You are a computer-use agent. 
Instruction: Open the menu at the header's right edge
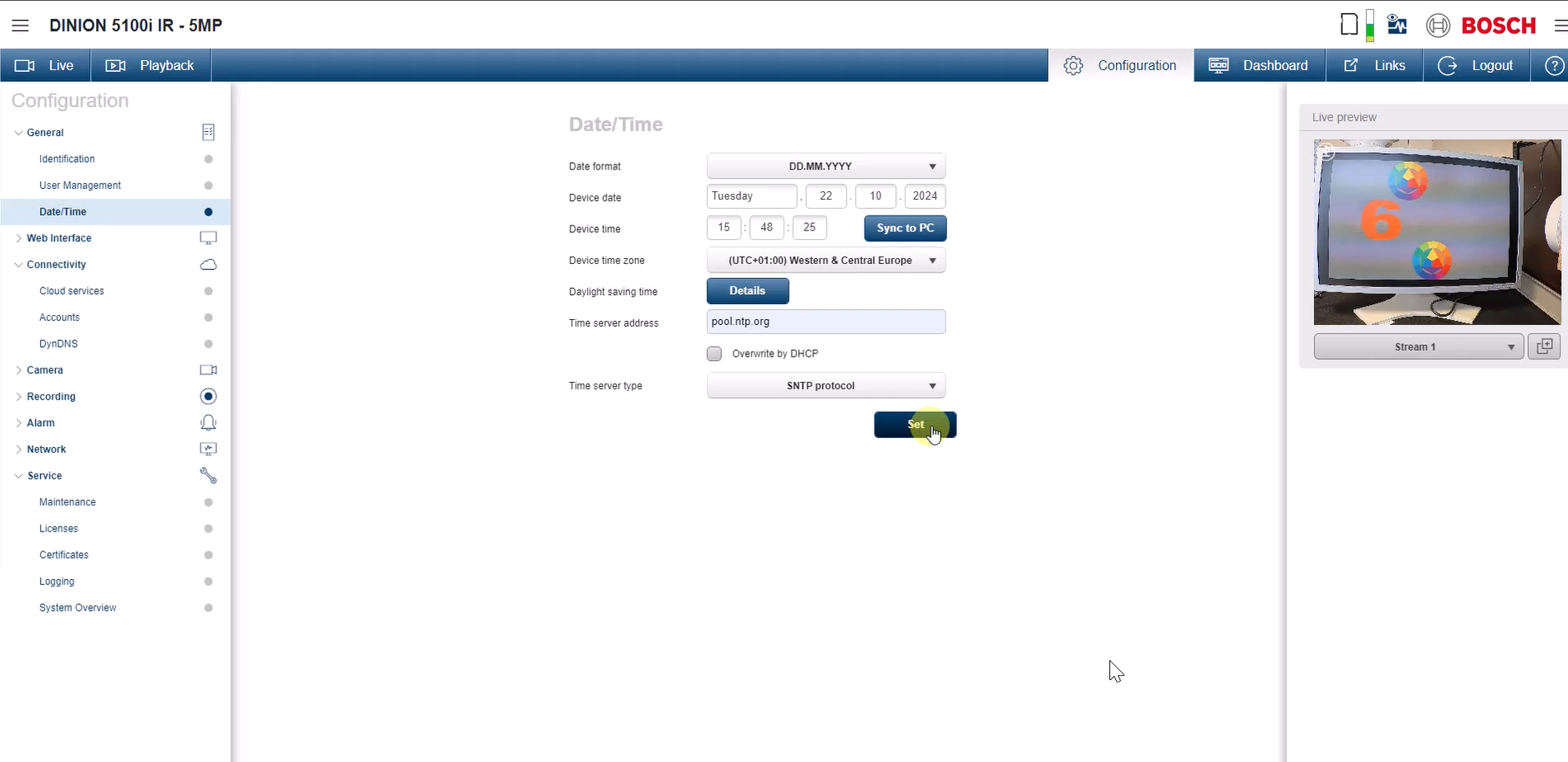(1560, 26)
